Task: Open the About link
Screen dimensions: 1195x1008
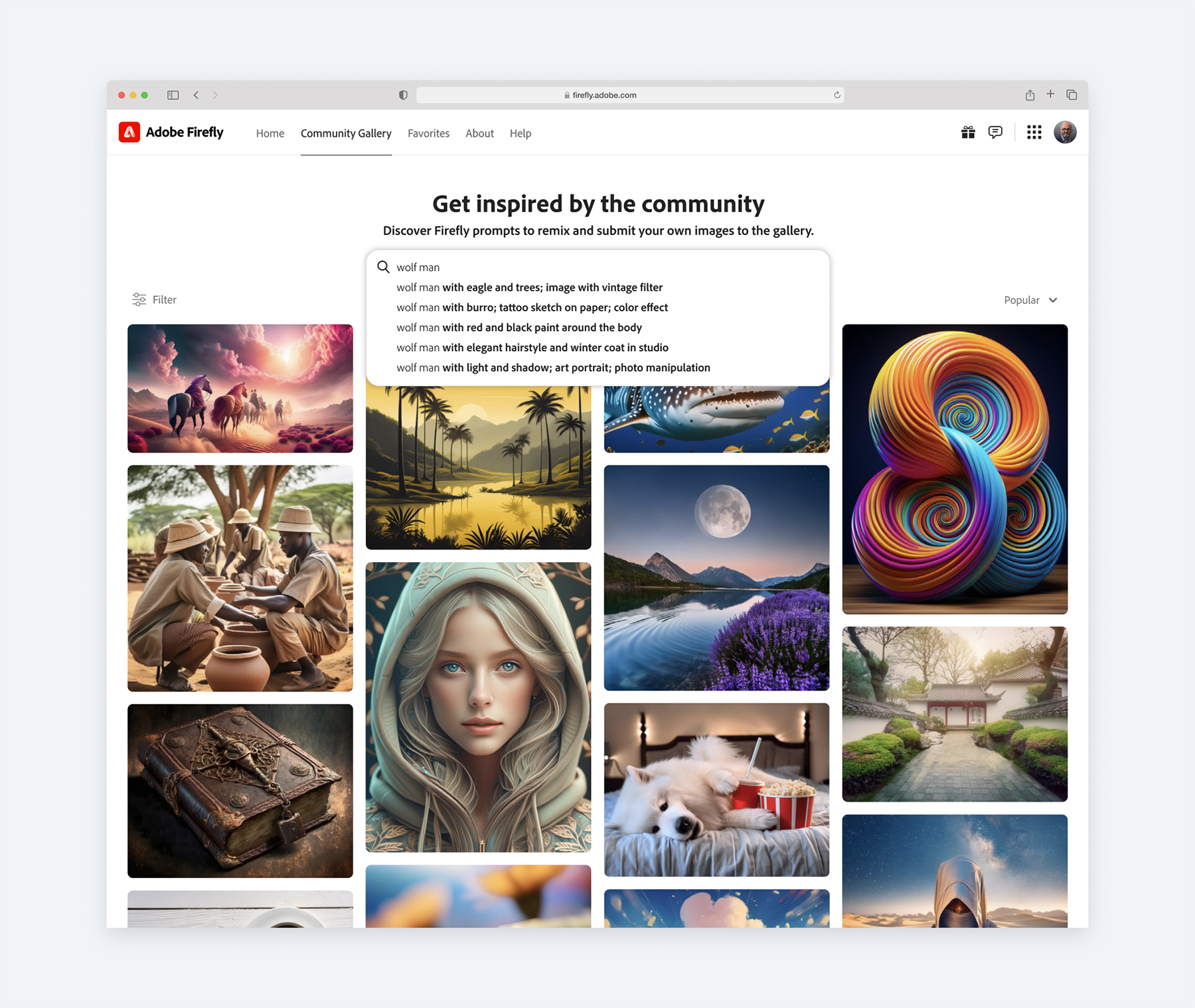Action: click(x=479, y=133)
